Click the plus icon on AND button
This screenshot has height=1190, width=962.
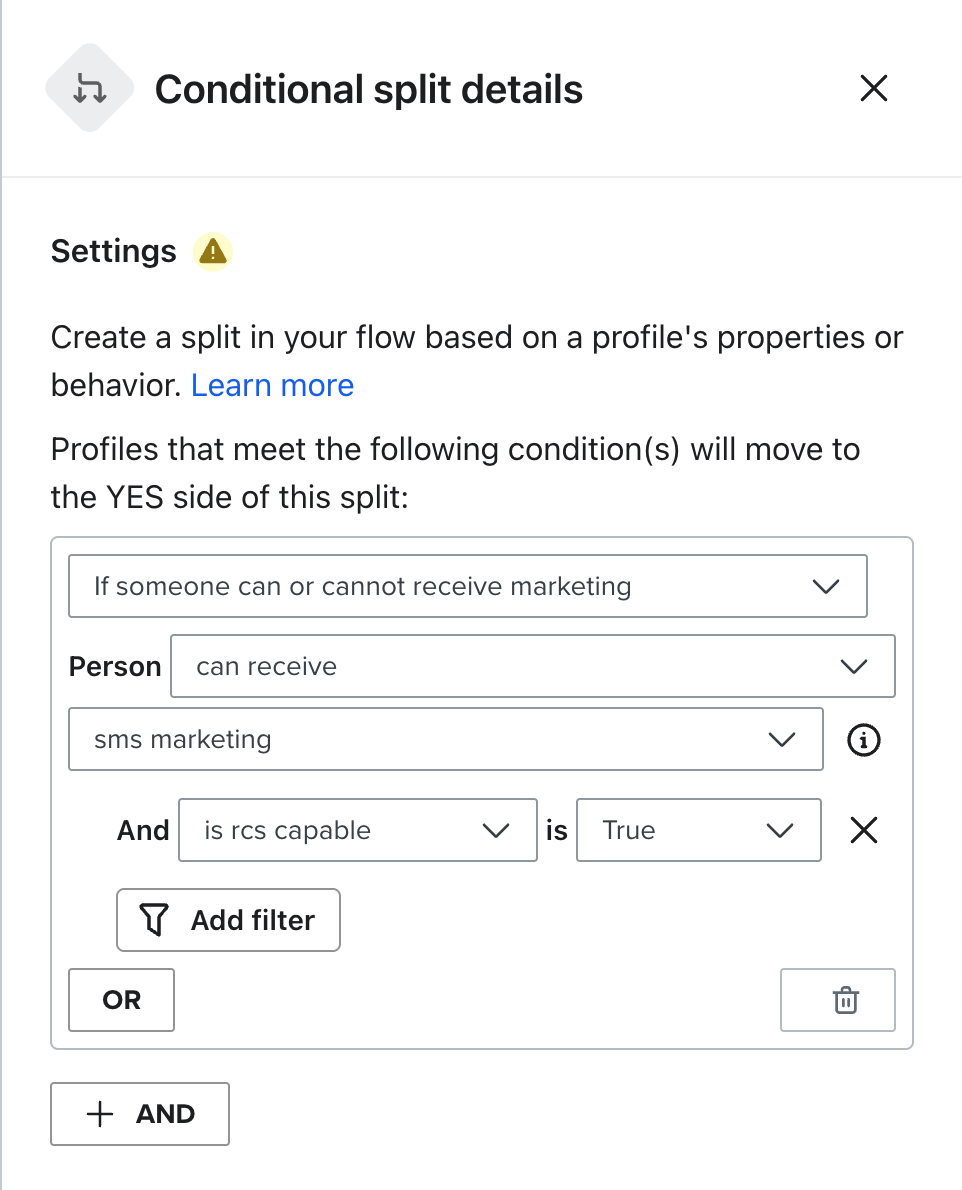[100, 1114]
